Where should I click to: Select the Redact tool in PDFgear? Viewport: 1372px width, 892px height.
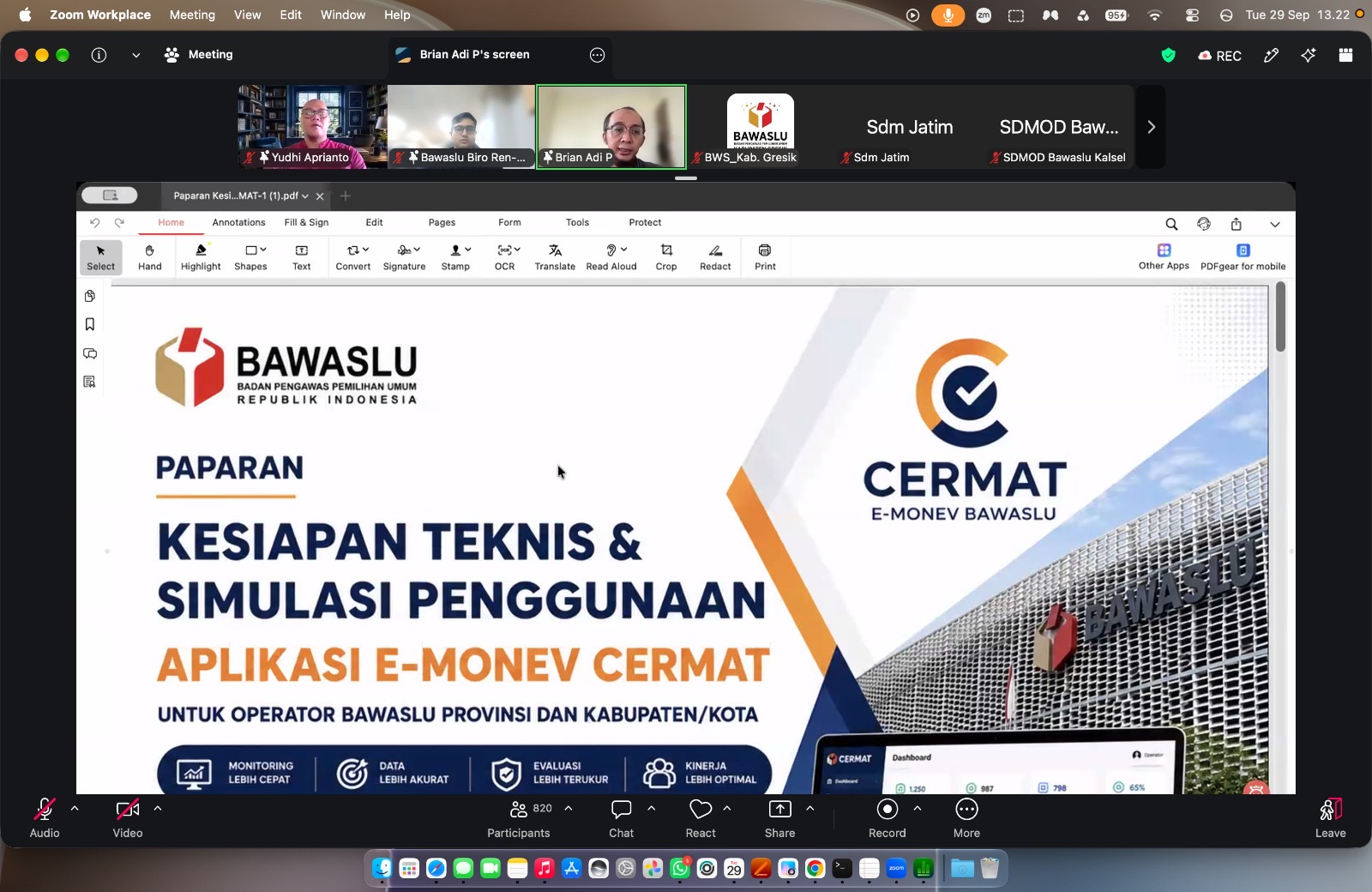click(715, 257)
